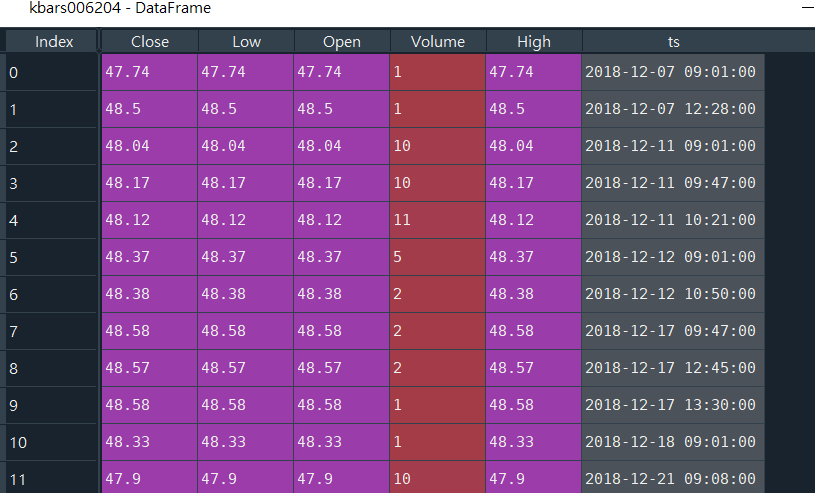
Task: Select Volume cell 5 in row 5
Action: [438, 257]
